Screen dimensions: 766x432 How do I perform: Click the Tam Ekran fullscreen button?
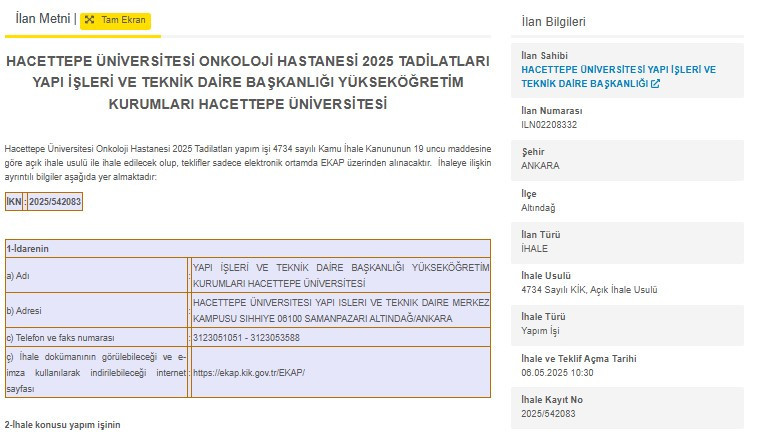pos(115,21)
